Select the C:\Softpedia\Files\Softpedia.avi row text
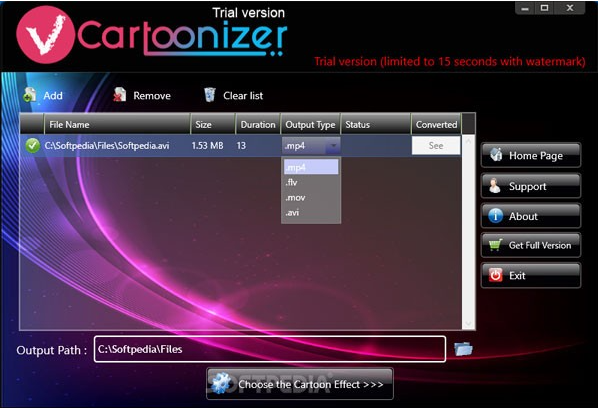Screen dimensions: 598x408 click(107, 146)
